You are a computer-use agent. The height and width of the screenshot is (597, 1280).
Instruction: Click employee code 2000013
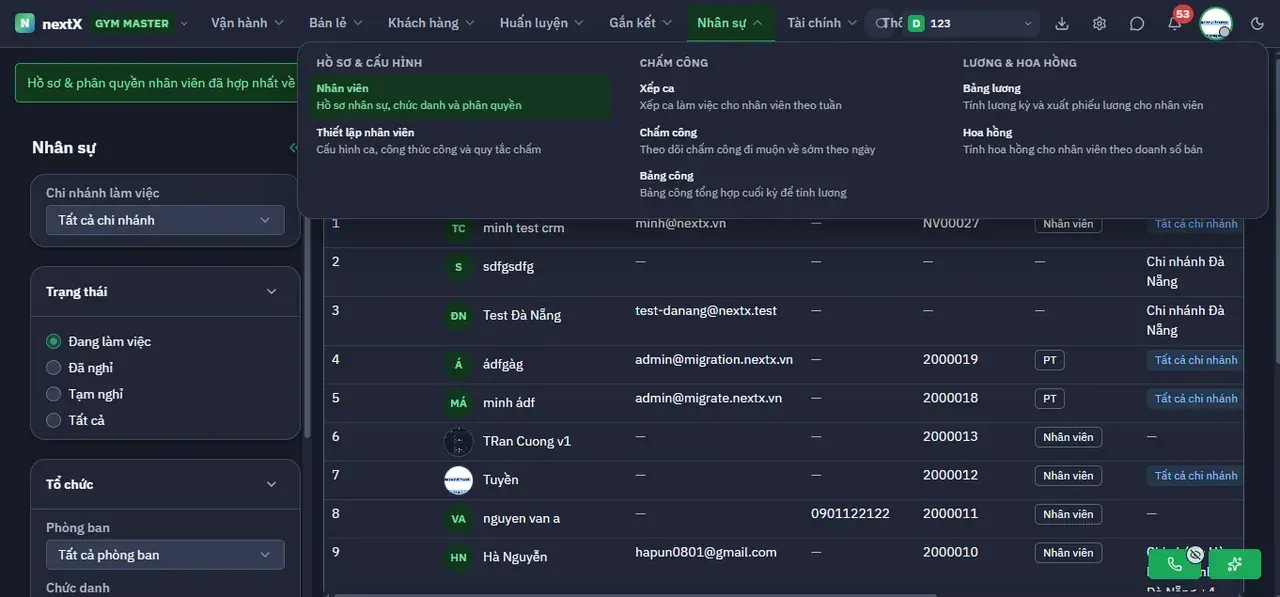pyautogui.click(x=950, y=436)
